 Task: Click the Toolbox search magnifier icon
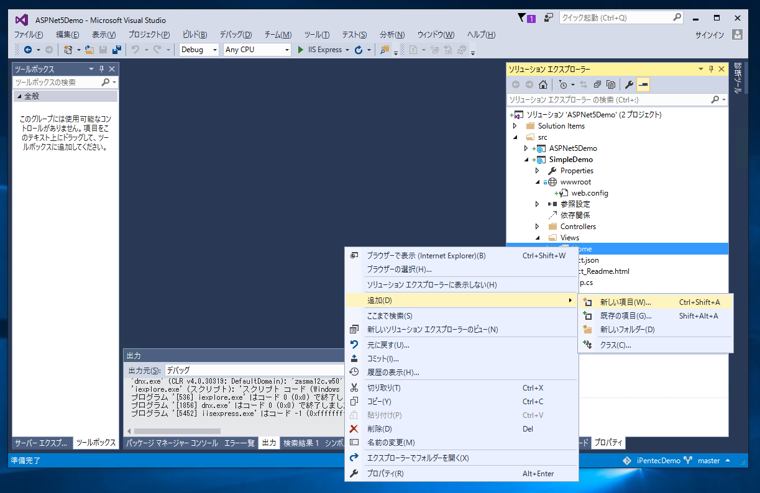tap(105, 82)
